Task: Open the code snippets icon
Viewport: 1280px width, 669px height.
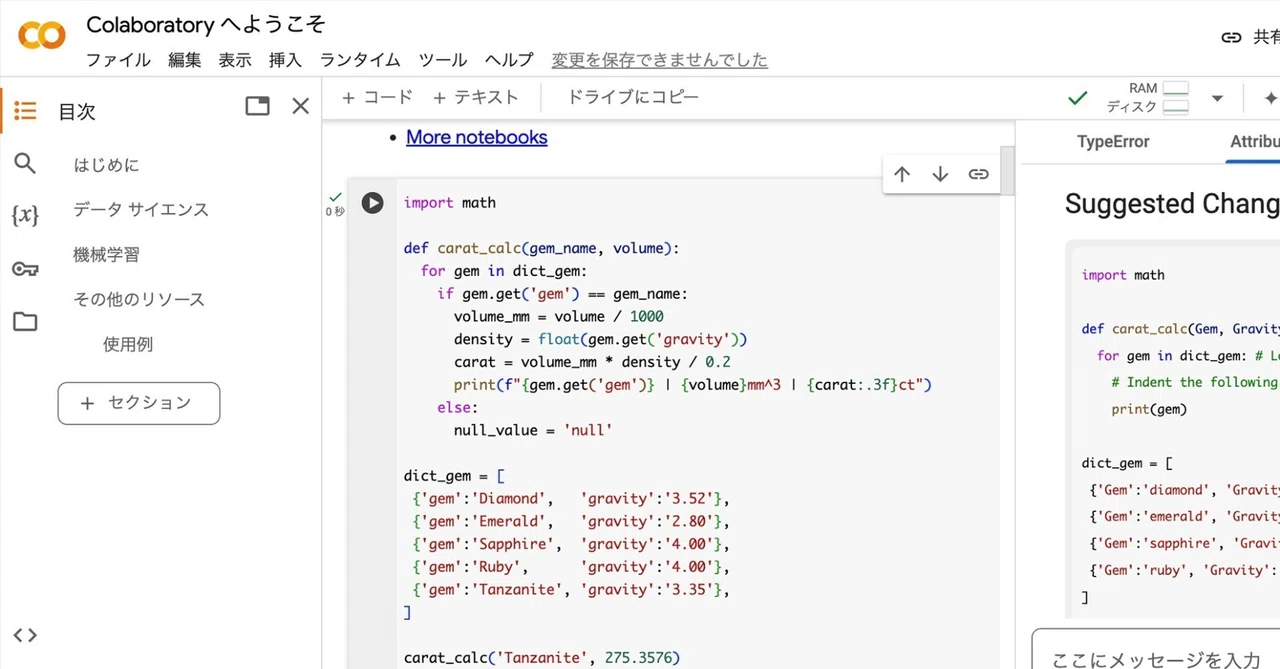Action: 25,635
